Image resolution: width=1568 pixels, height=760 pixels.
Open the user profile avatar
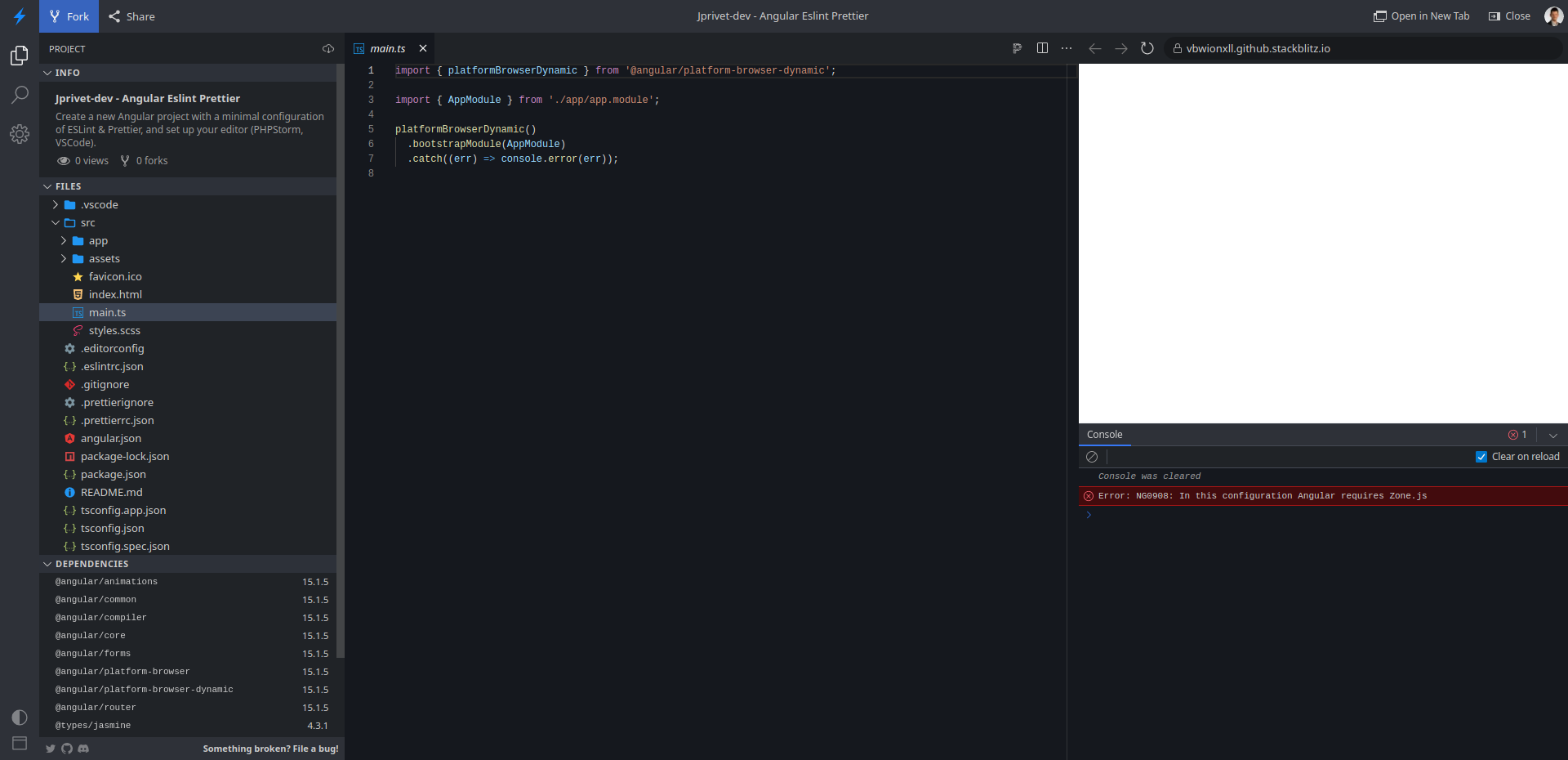(1553, 16)
